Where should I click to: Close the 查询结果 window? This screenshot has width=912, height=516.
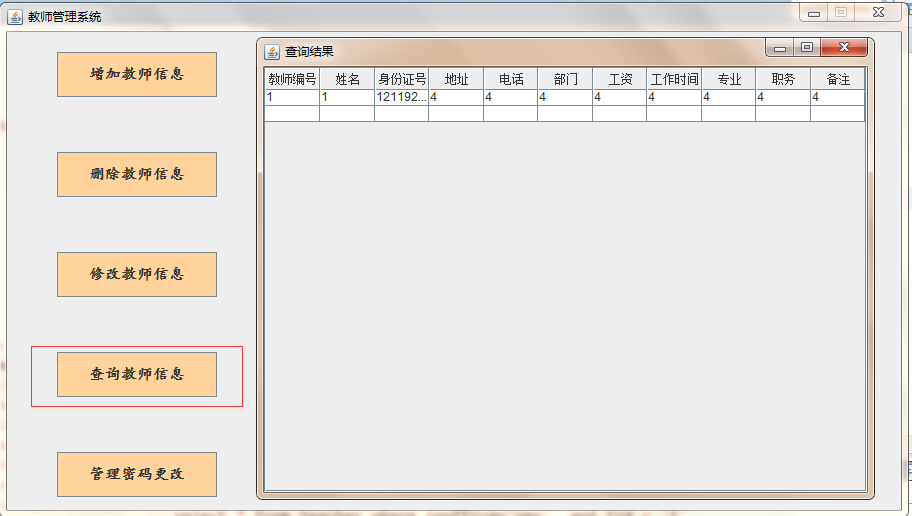(x=844, y=47)
